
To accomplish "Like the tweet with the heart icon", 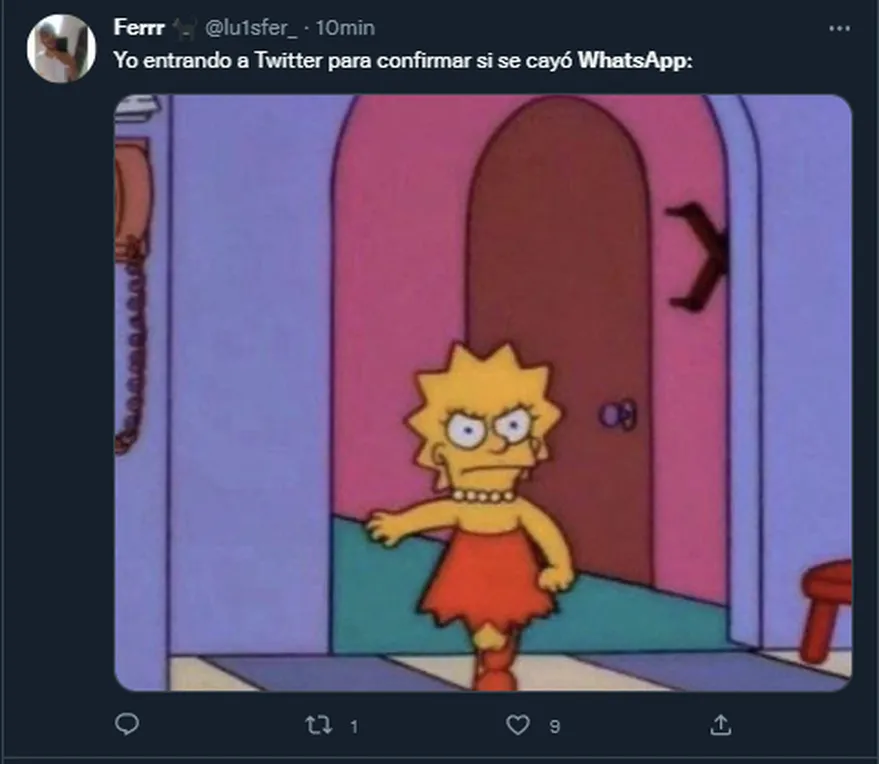I will 517,725.
